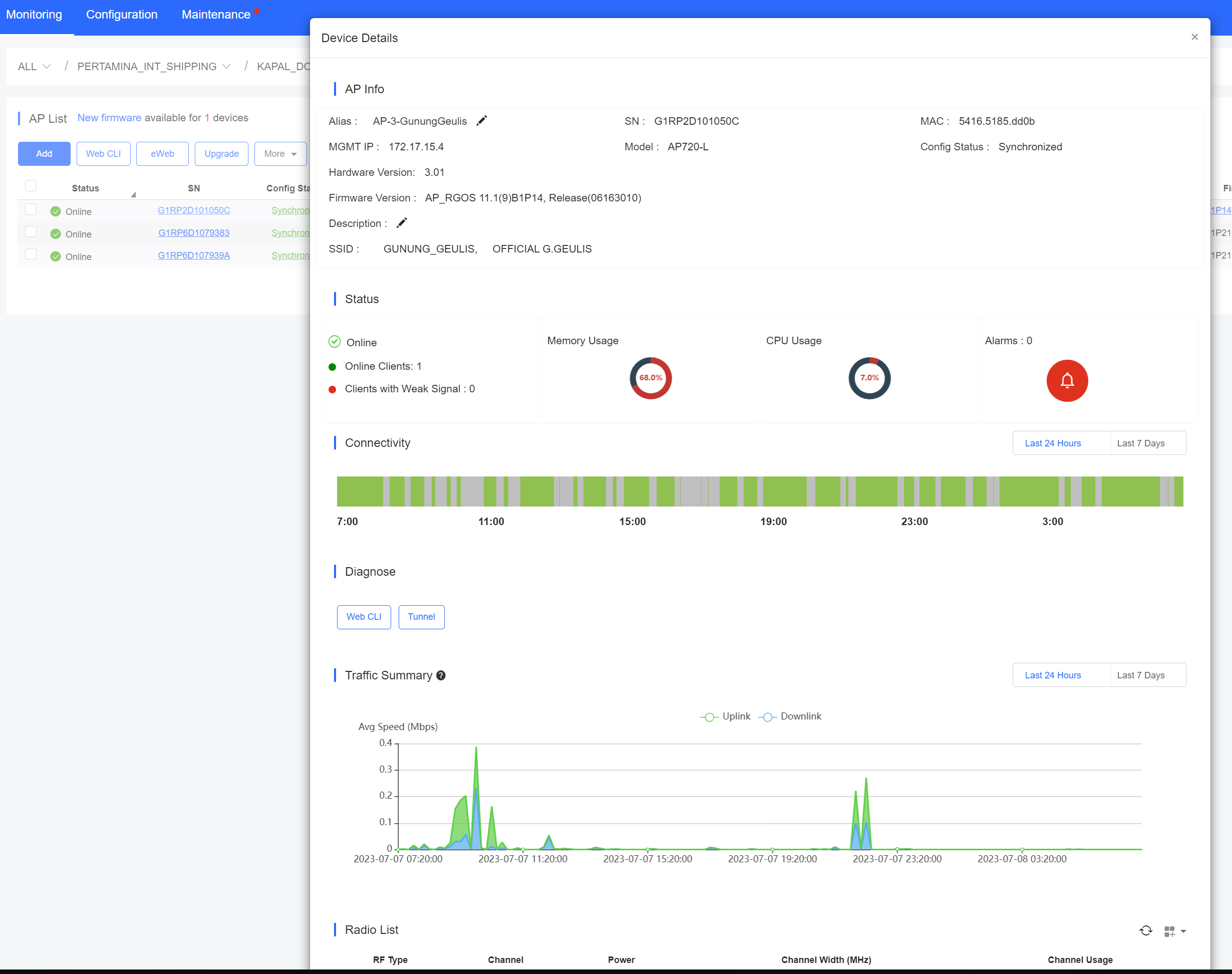Select all APs with header checkbox
Screen dimensions: 1232x974
pos(31,186)
